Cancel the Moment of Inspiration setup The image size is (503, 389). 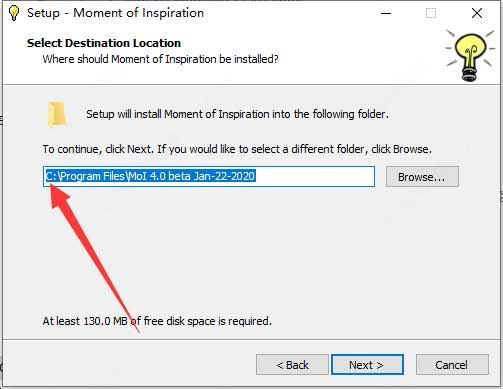452,365
